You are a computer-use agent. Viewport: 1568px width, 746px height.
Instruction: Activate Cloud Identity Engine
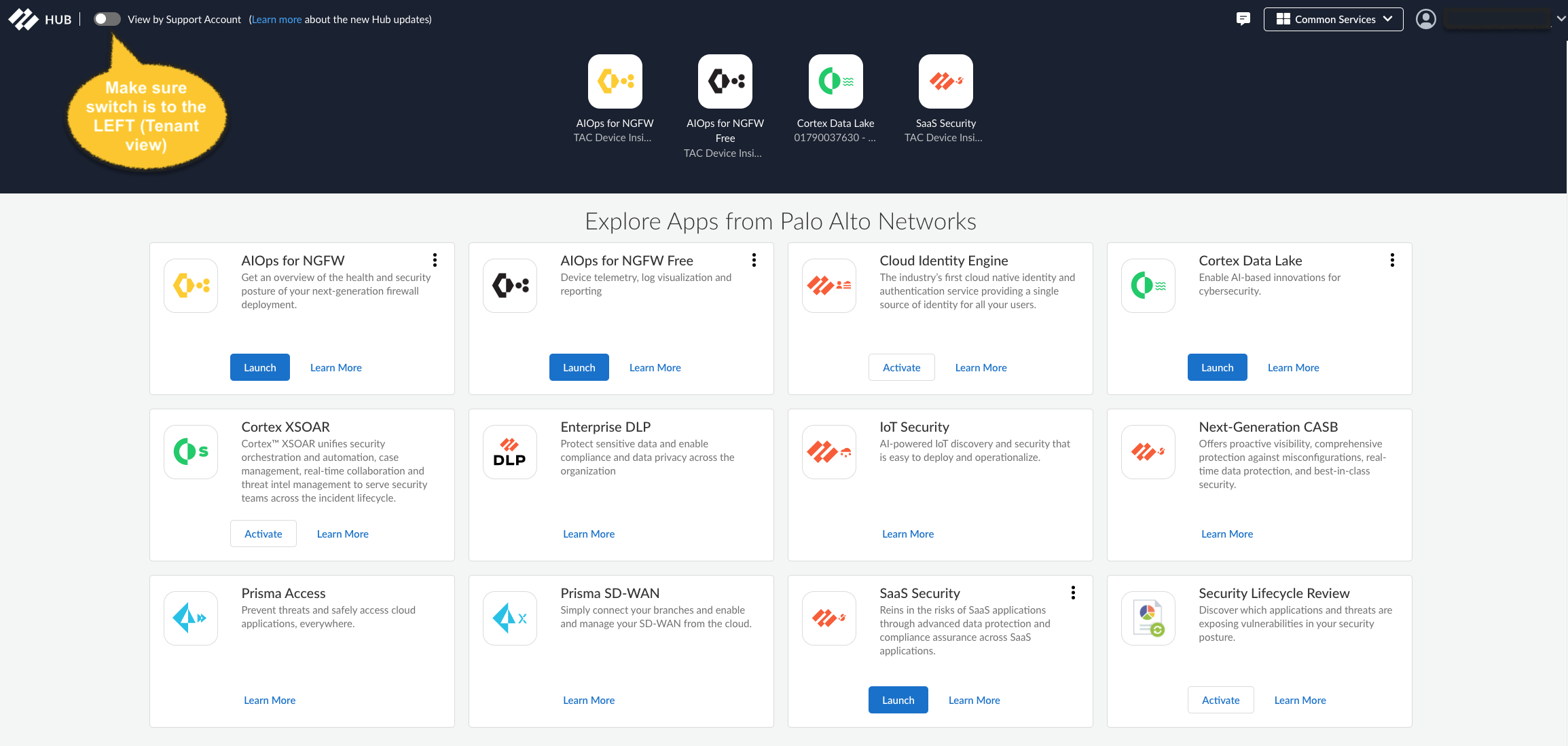(901, 367)
